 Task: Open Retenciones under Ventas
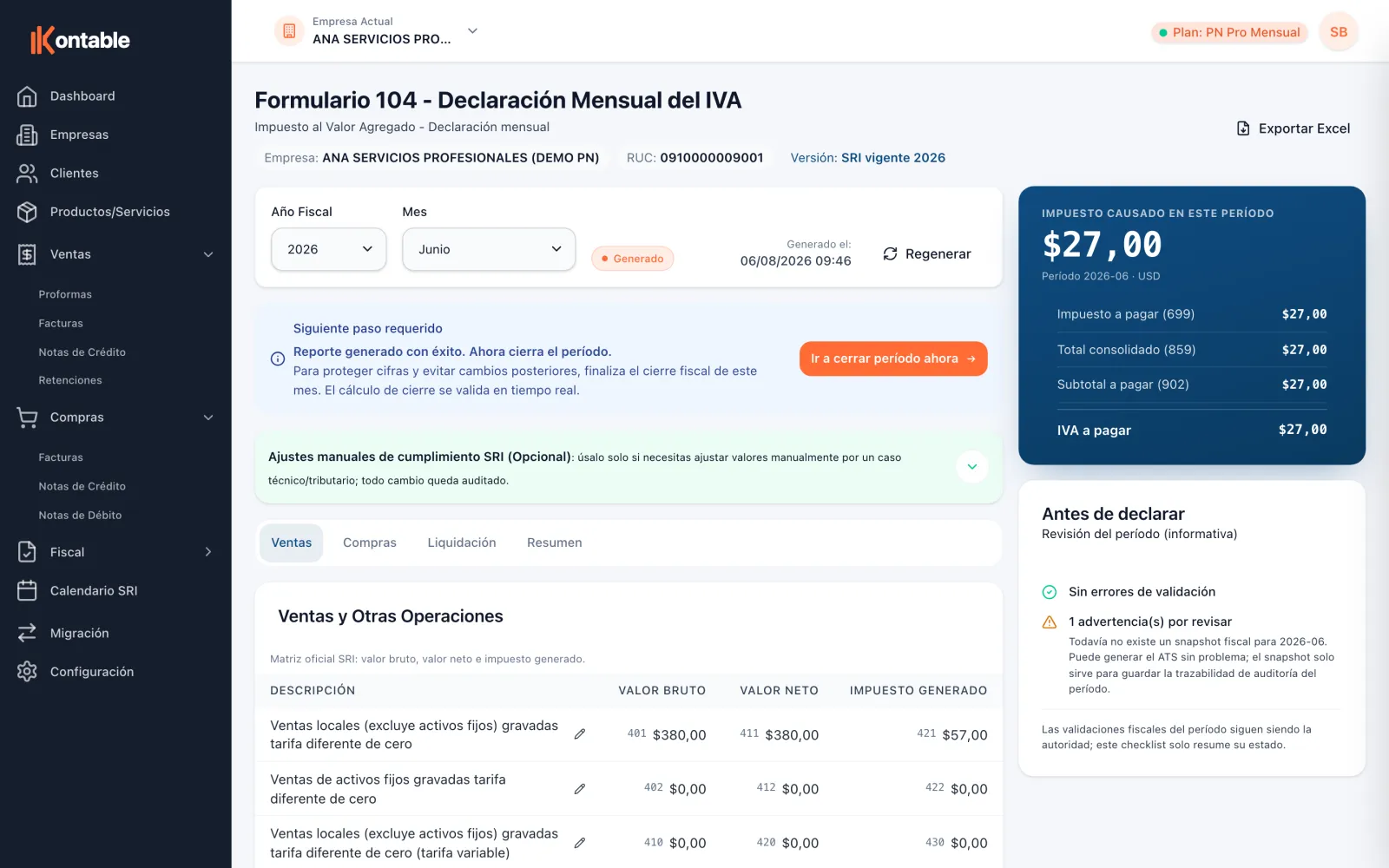[x=70, y=380]
